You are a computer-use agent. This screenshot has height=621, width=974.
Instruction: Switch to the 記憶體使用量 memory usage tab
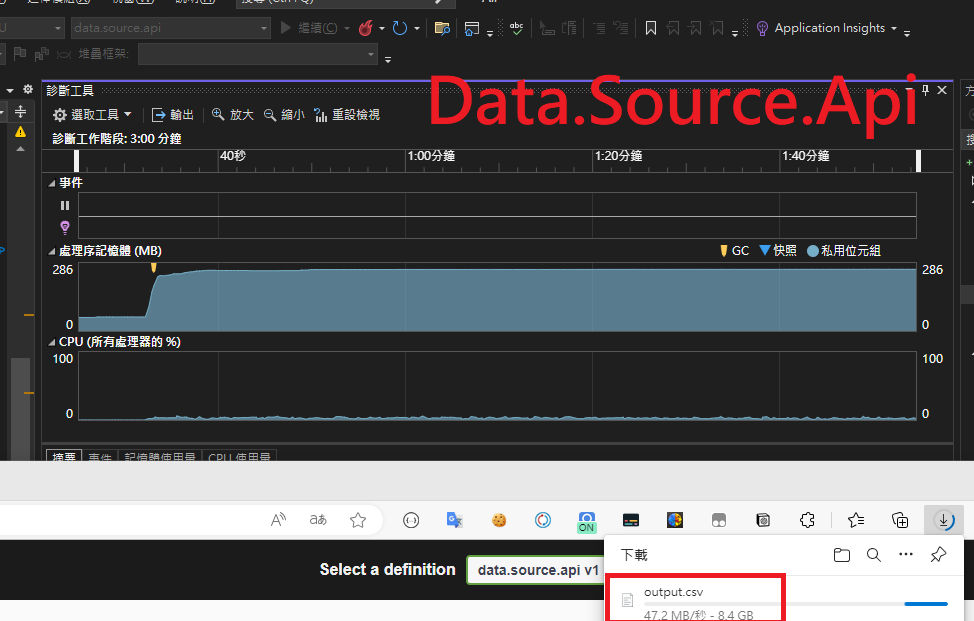tap(159, 457)
